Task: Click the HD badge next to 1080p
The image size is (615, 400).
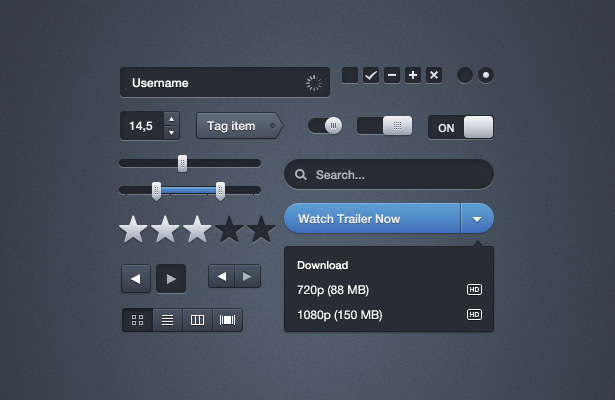Action: click(474, 315)
